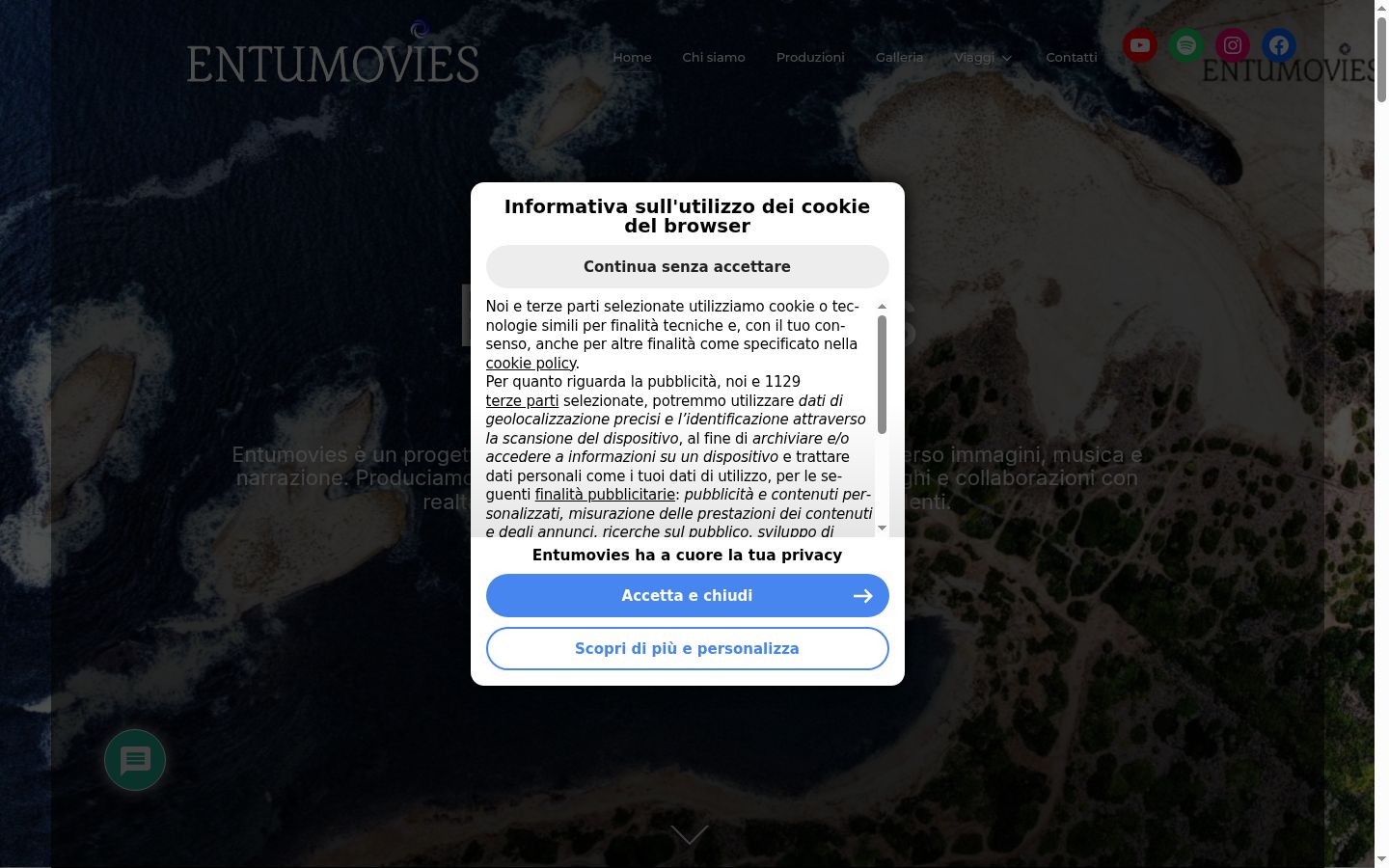This screenshot has height=868, width=1389.
Task: Open the green chat bubble widget
Action: tap(135, 760)
